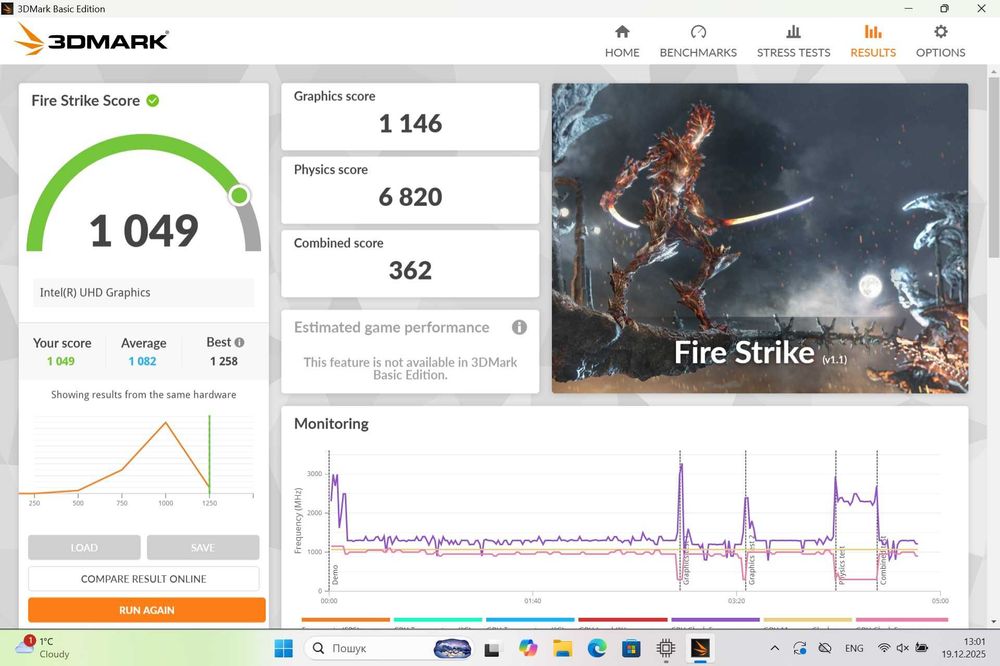Minimize the 3DMark window
The width and height of the screenshot is (1000, 666).
point(908,8)
